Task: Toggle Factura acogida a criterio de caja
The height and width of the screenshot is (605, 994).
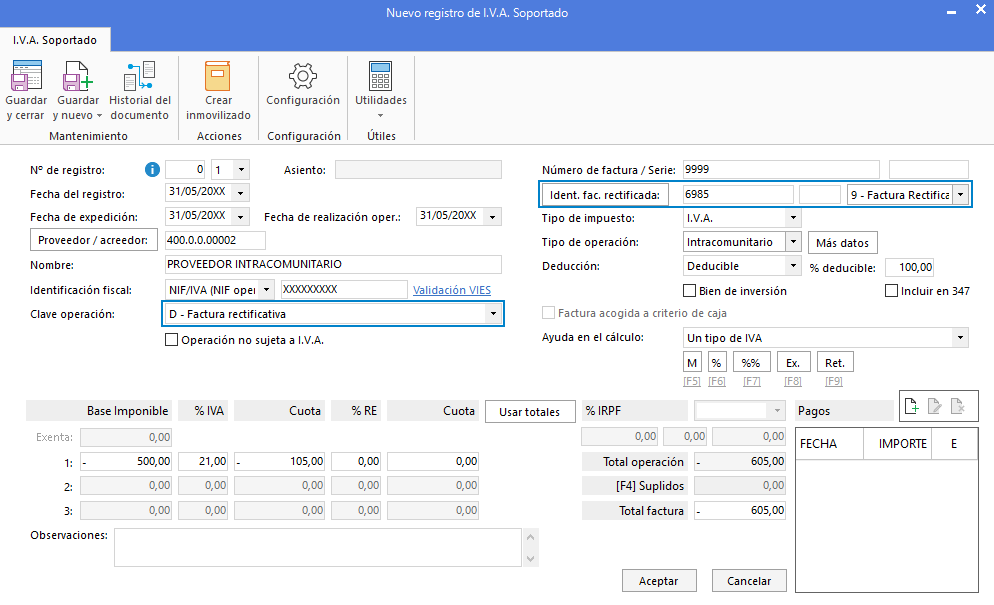Action: tap(548, 313)
